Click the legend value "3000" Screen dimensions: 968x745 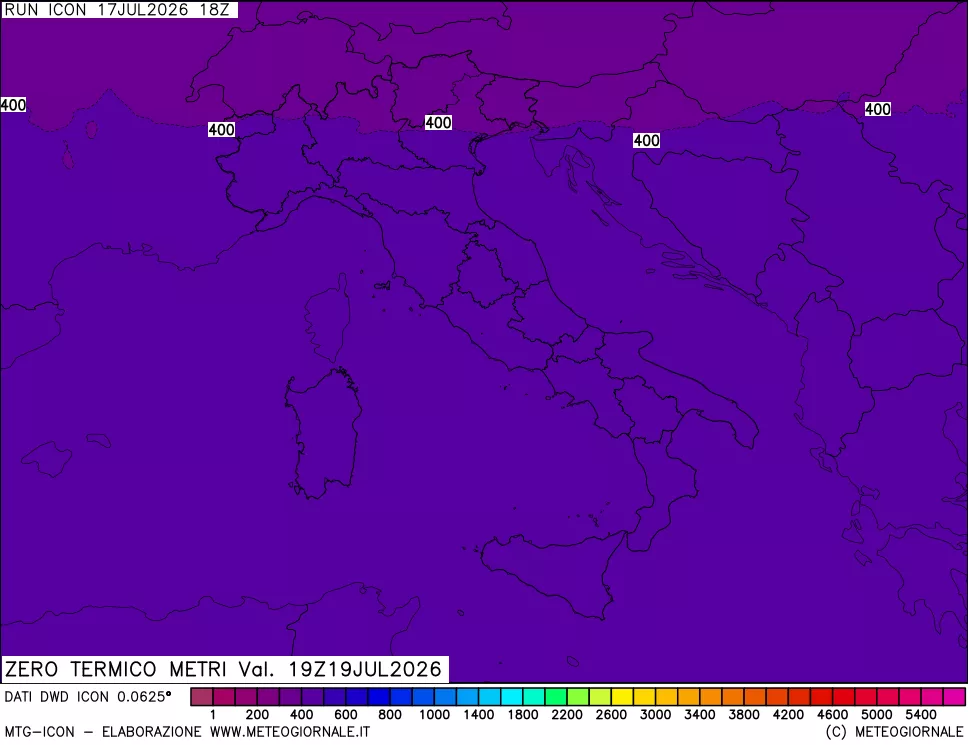656,715
